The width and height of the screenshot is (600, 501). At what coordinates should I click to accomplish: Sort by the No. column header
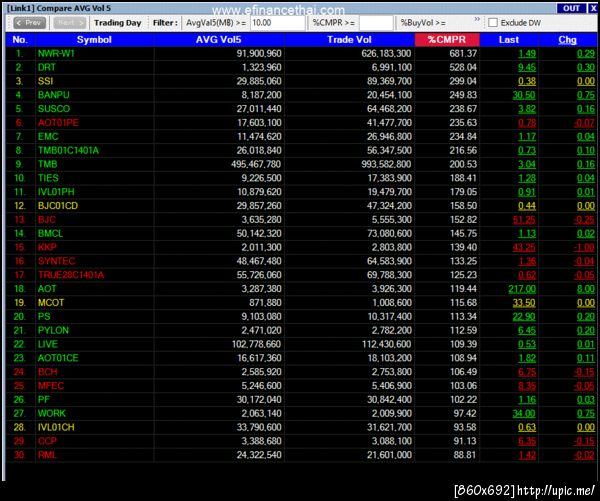click(20, 40)
